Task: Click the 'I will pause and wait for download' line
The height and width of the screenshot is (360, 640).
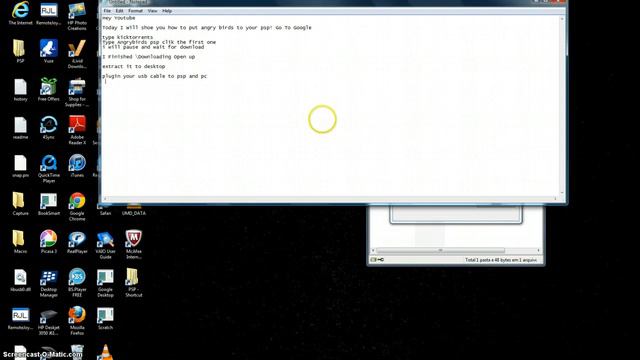Action: [x=153, y=47]
